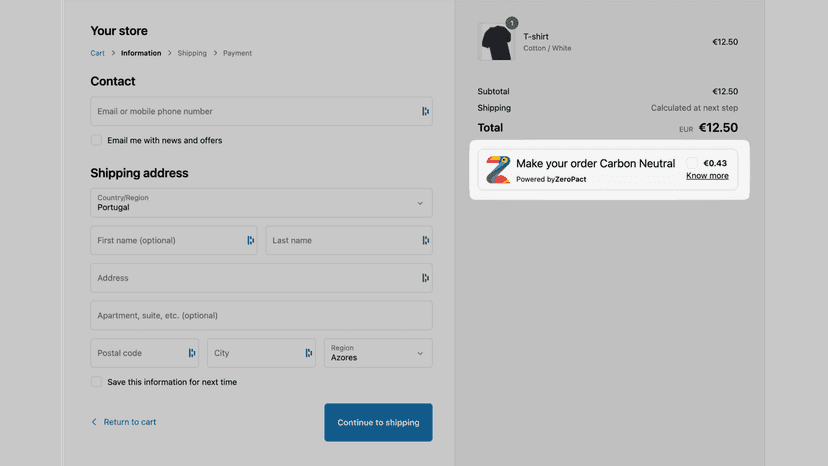Select Payment step in breadcrumb
The width and height of the screenshot is (828, 466).
[x=237, y=53]
